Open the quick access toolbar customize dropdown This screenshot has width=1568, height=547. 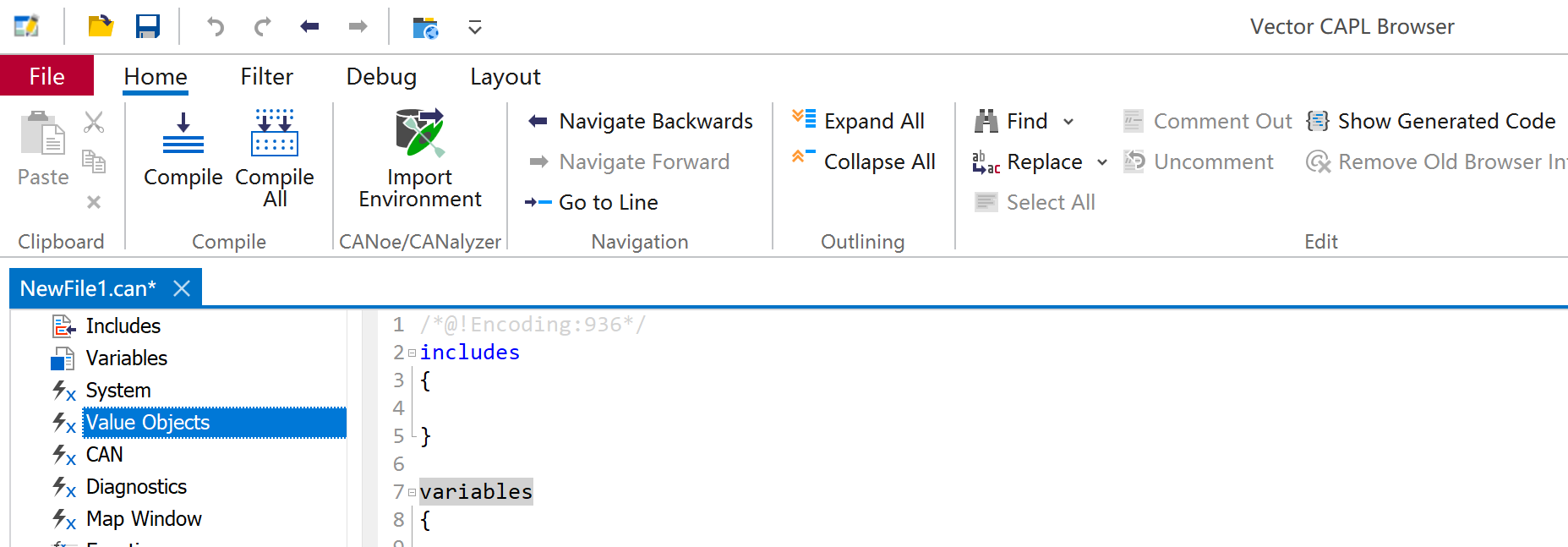point(475,28)
